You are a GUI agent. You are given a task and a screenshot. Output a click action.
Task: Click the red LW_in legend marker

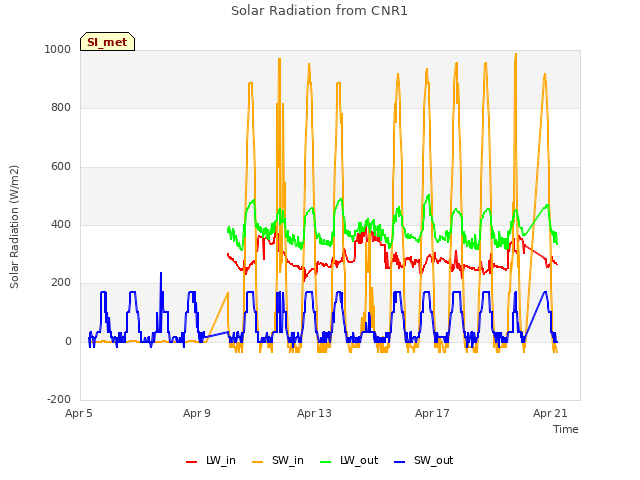tap(191, 462)
